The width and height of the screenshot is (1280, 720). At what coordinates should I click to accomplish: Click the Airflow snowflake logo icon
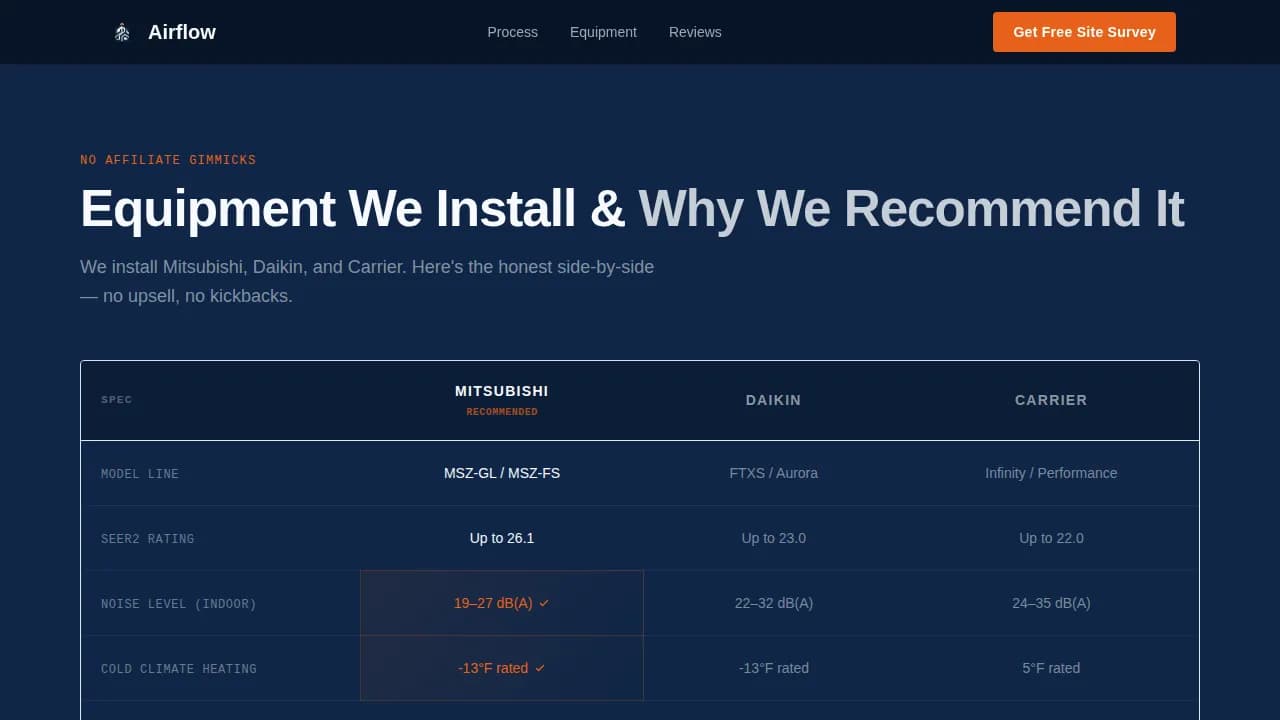click(x=121, y=31)
